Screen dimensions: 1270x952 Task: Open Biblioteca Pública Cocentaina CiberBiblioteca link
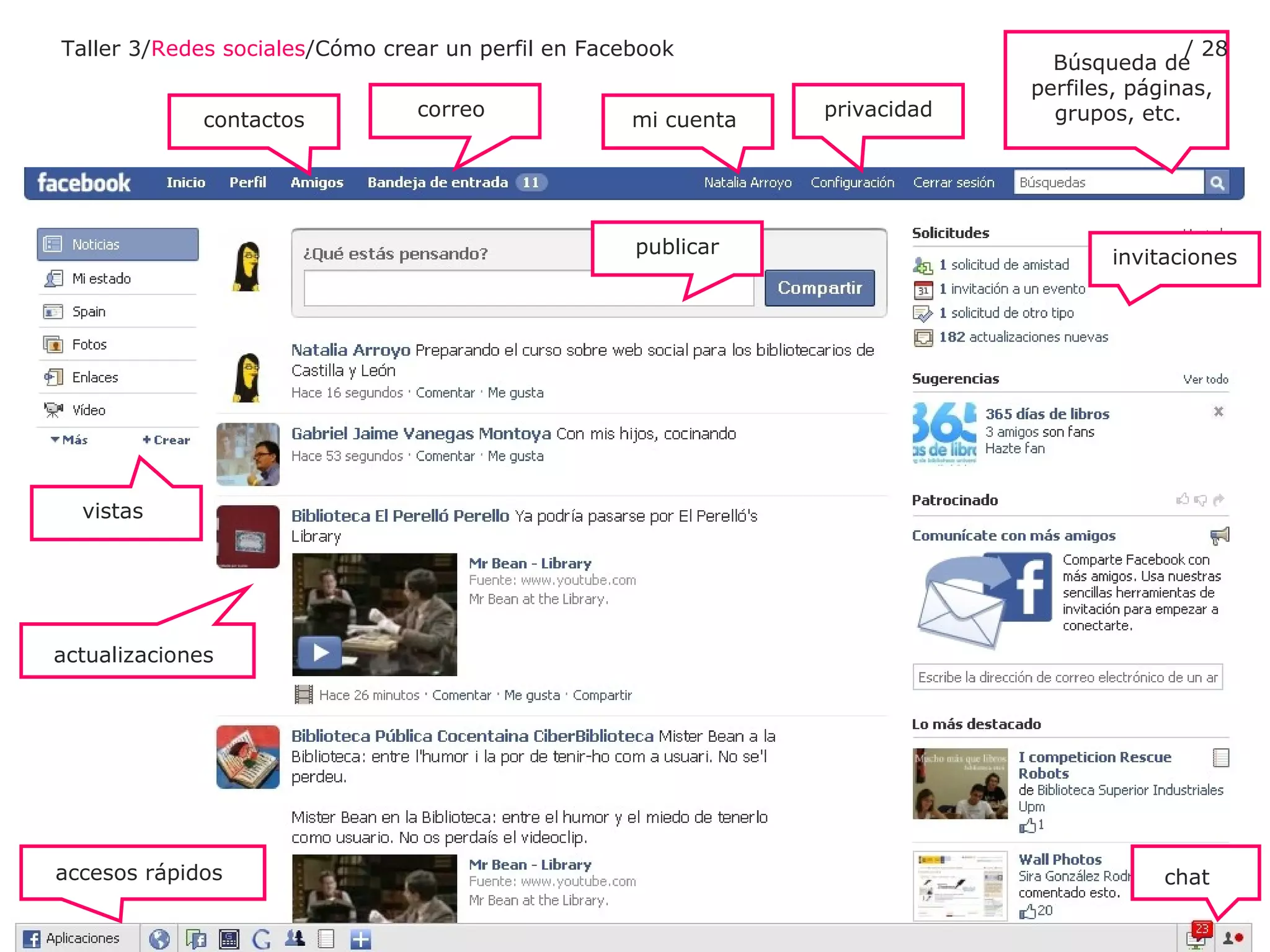(473, 736)
